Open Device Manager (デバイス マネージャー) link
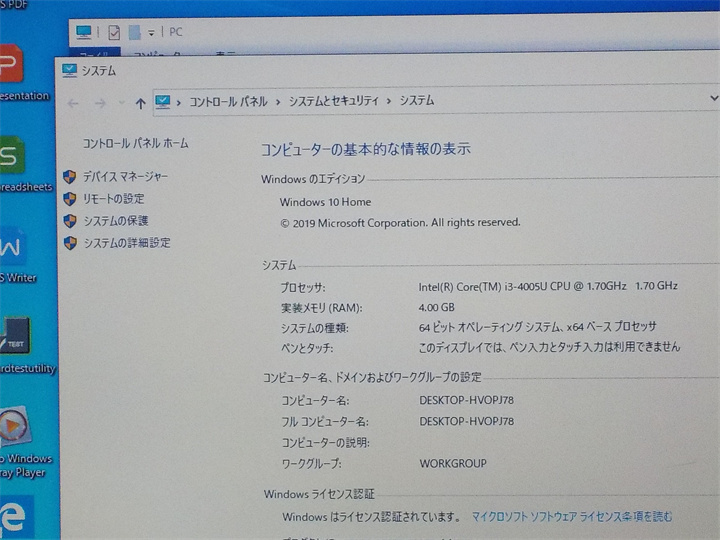The width and height of the screenshot is (720, 540). pos(125,176)
